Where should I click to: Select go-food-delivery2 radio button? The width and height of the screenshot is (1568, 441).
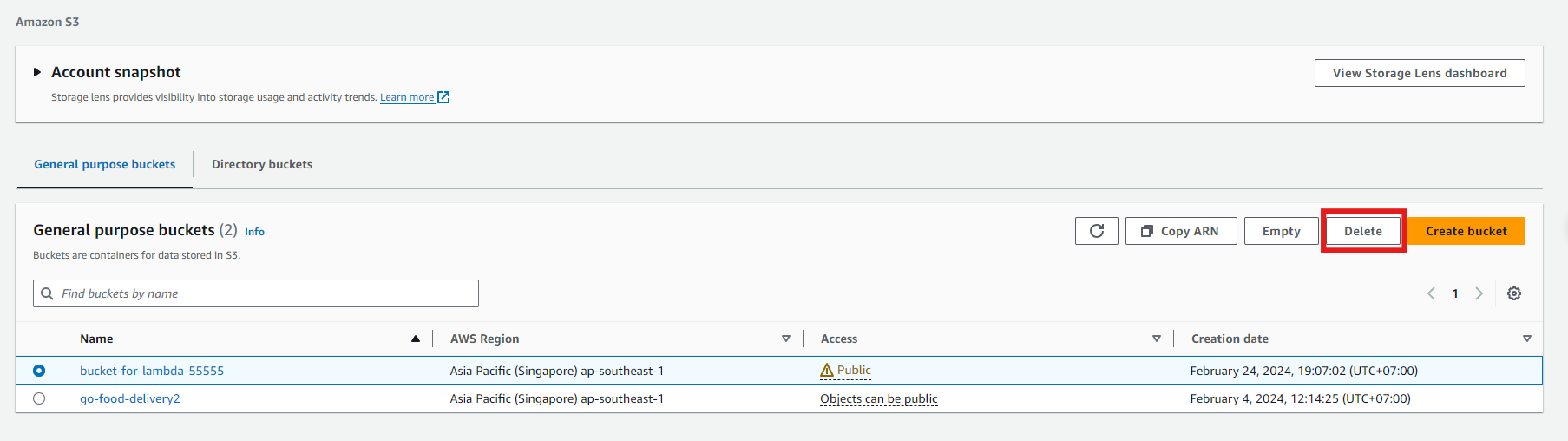pyautogui.click(x=39, y=398)
